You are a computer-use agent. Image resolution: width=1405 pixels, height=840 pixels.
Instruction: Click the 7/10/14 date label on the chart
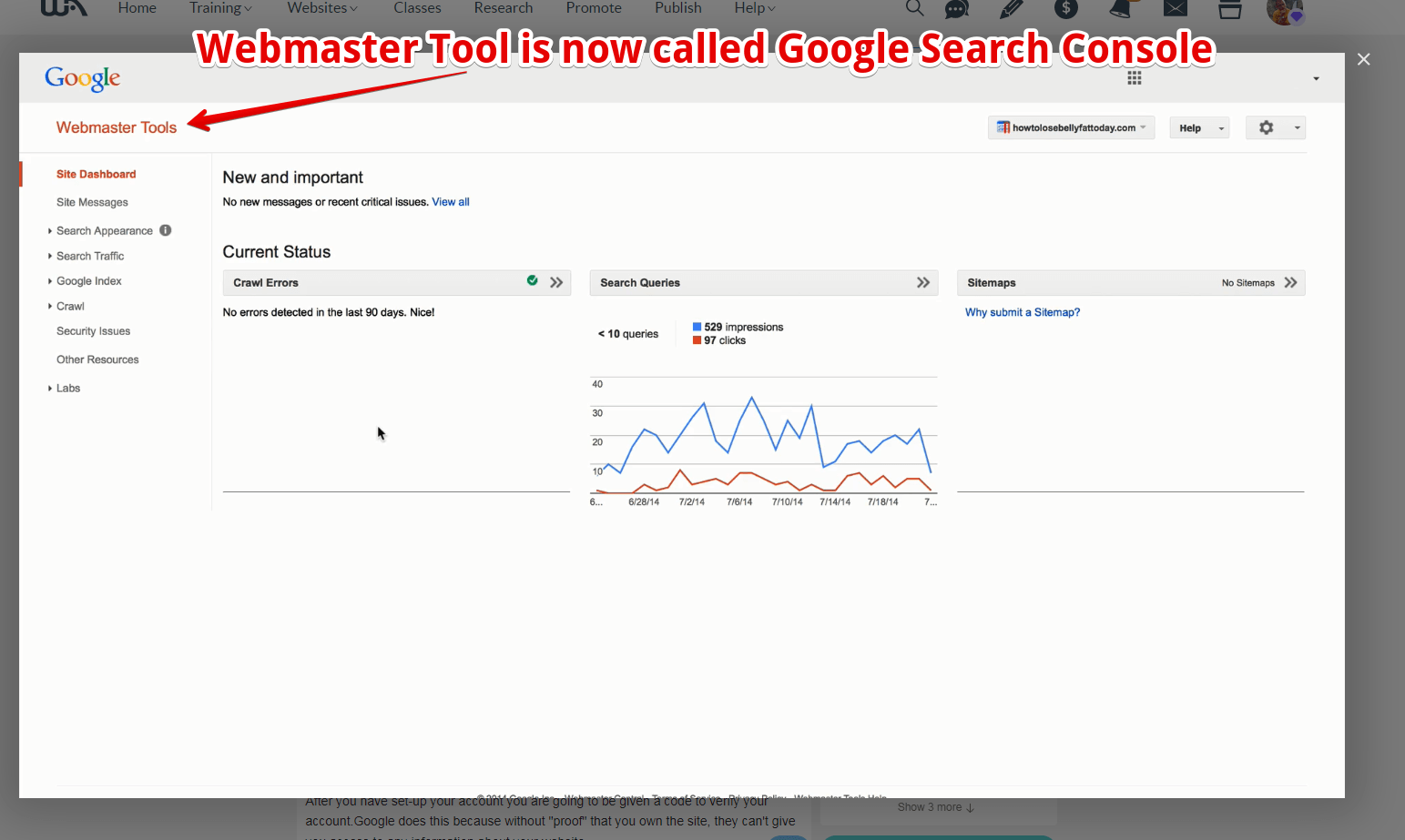[788, 502]
